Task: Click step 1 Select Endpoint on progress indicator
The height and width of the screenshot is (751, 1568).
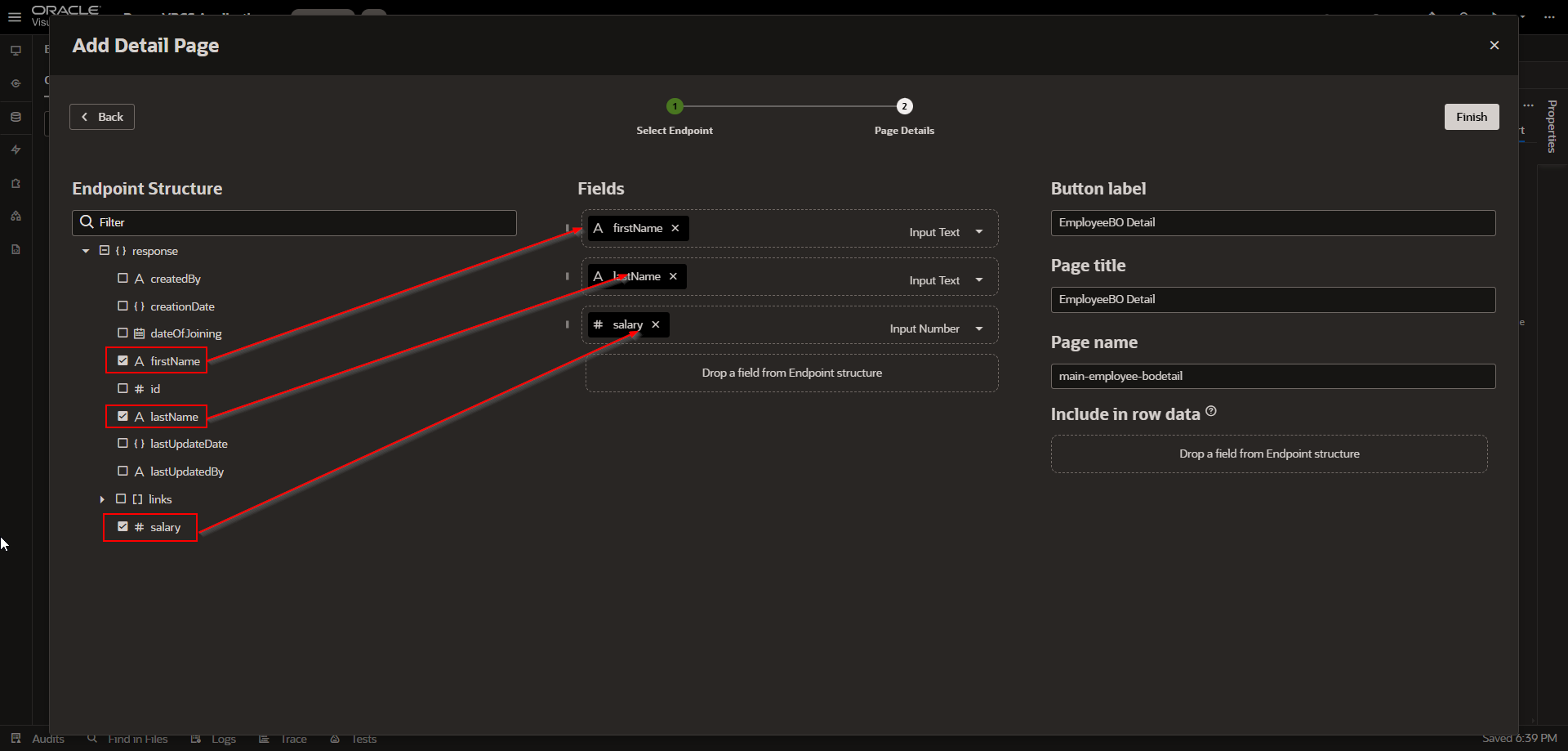Action: click(675, 106)
